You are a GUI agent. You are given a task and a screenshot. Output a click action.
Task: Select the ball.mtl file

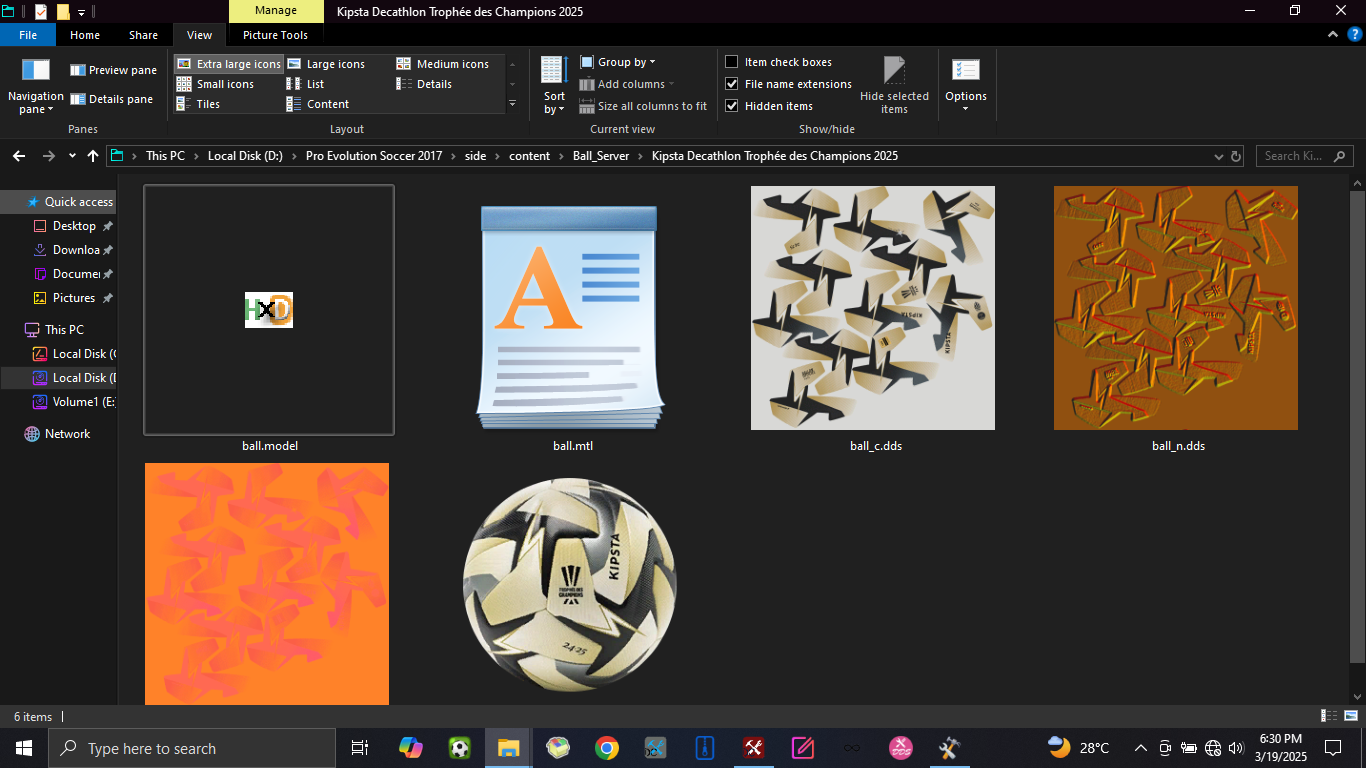tap(572, 319)
